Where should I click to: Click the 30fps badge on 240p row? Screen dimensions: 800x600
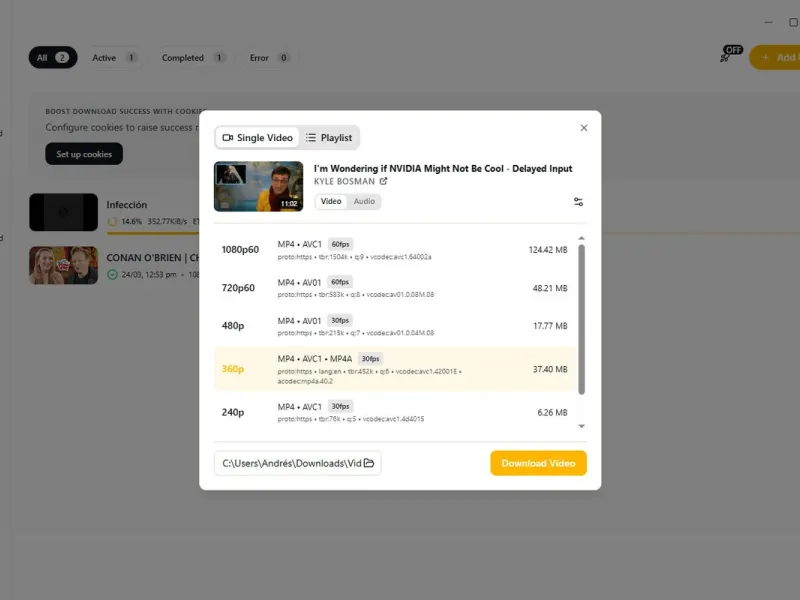340,407
